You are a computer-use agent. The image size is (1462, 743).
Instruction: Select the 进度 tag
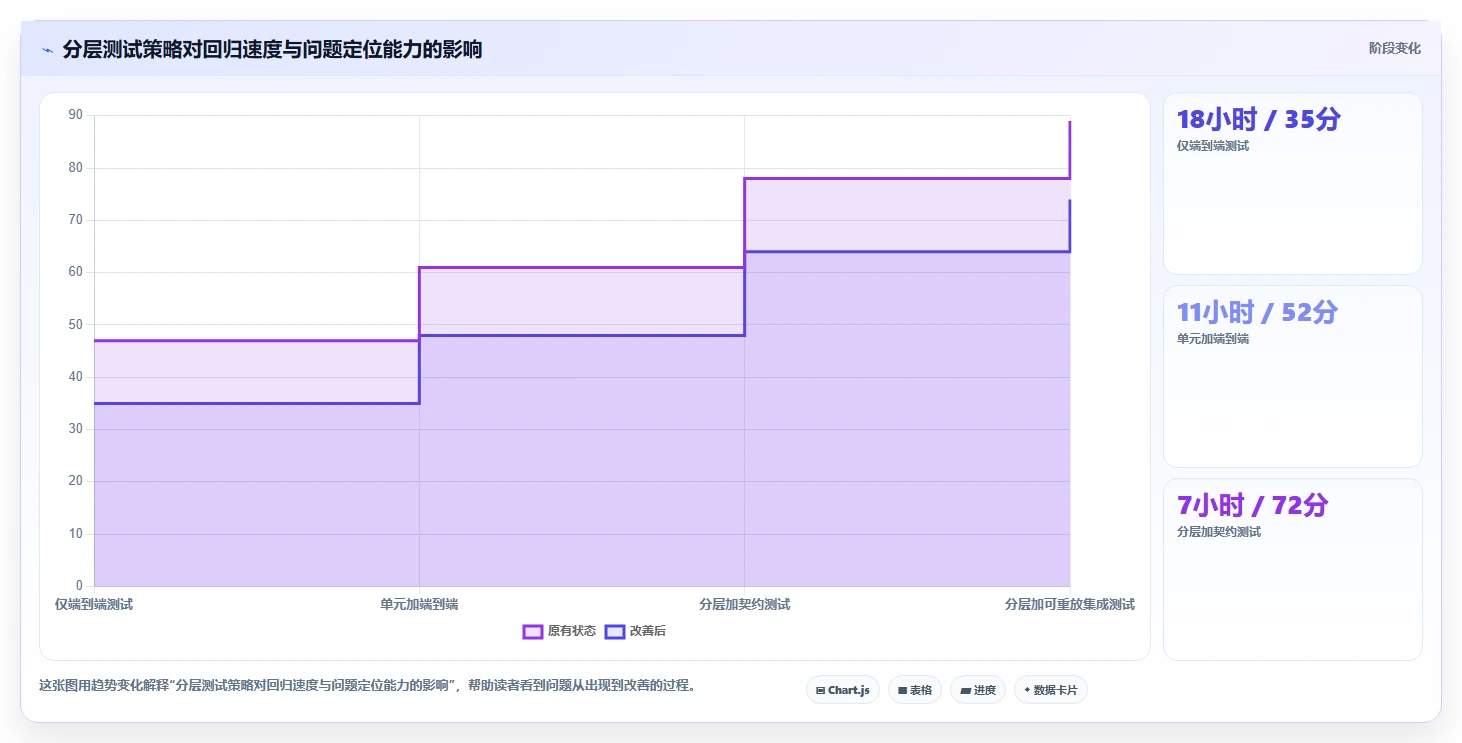tap(978, 690)
